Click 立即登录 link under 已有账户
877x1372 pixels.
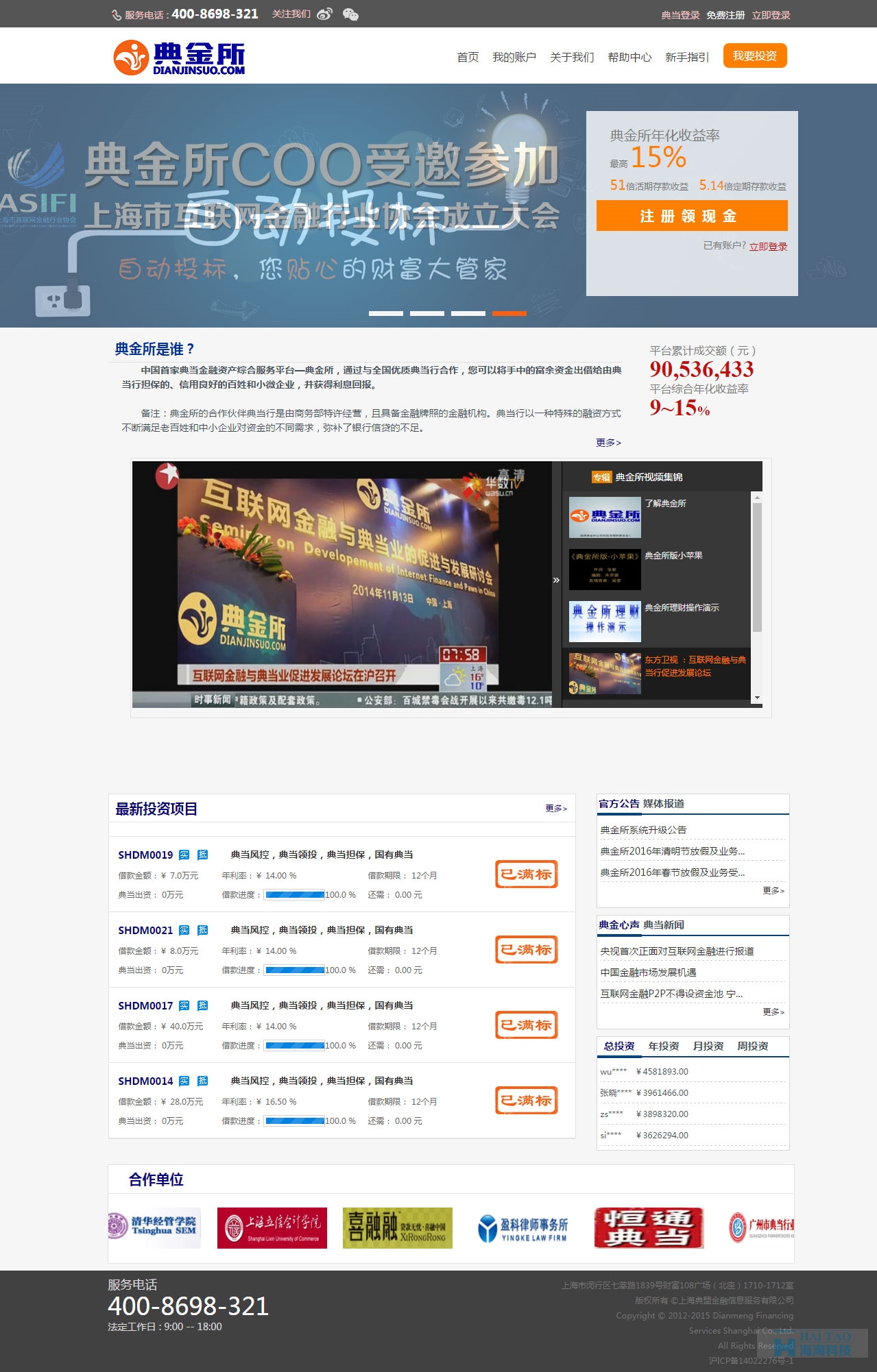pos(768,247)
